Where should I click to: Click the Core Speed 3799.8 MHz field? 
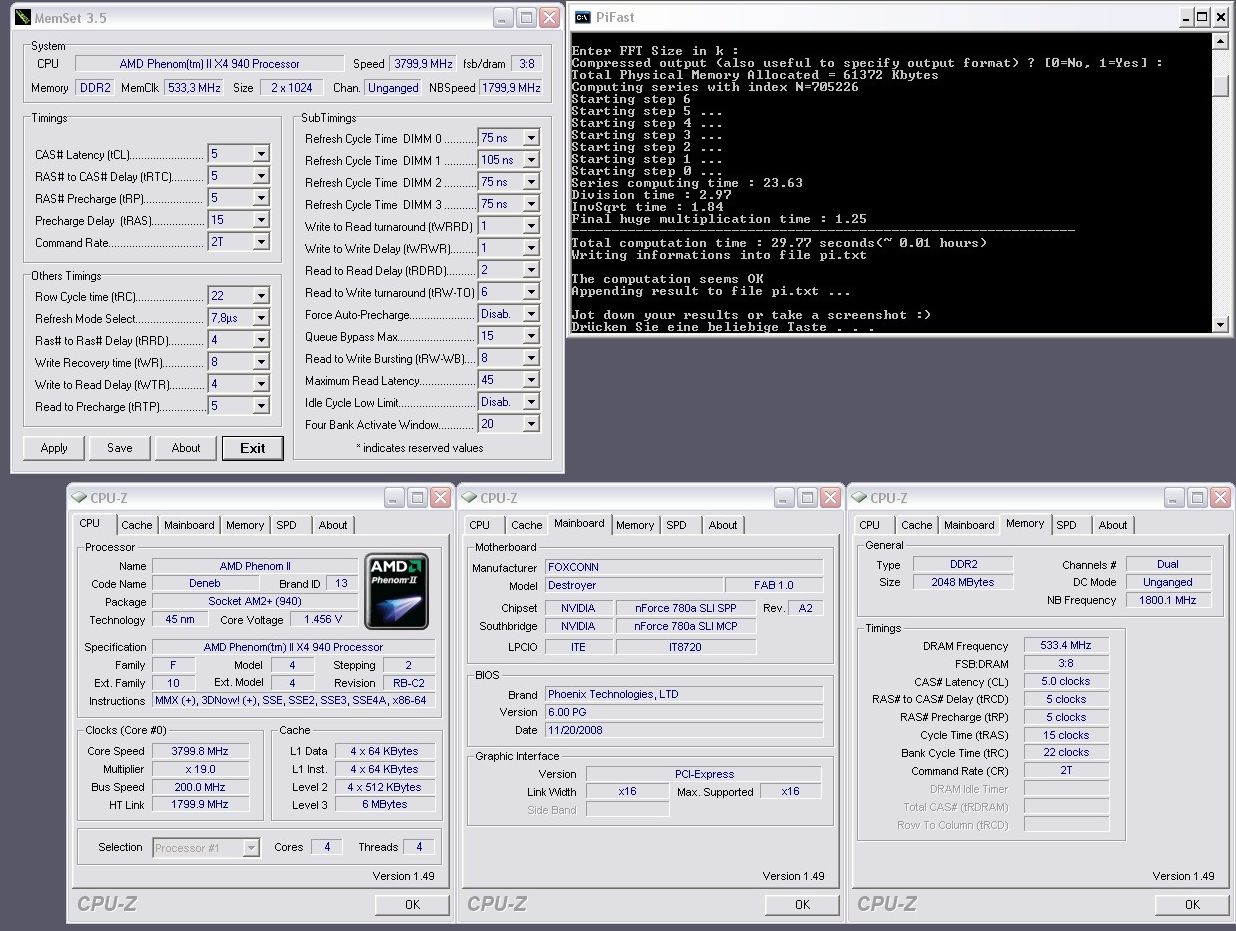pos(200,751)
